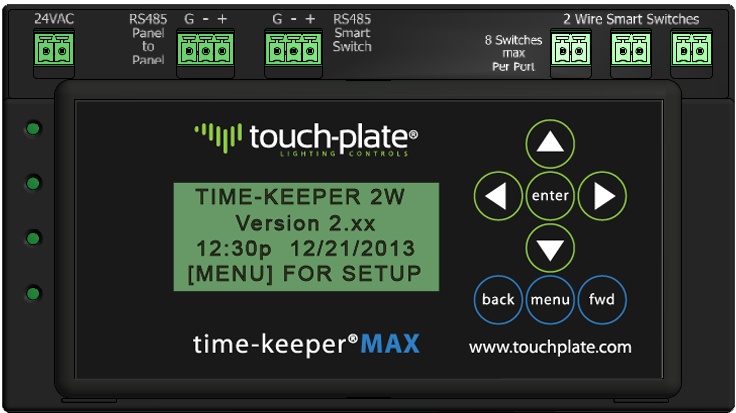Click the right arrow button
736x413 pixels.
(602, 196)
